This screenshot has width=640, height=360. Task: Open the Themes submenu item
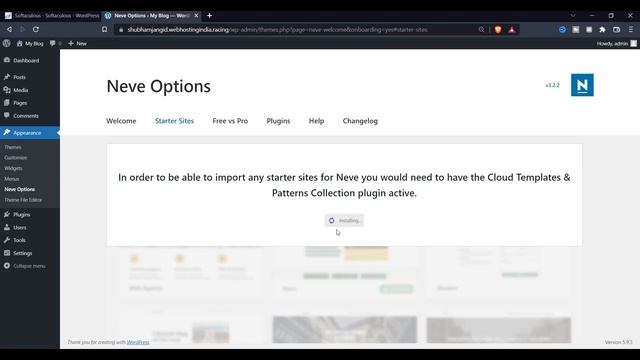point(13,147)
